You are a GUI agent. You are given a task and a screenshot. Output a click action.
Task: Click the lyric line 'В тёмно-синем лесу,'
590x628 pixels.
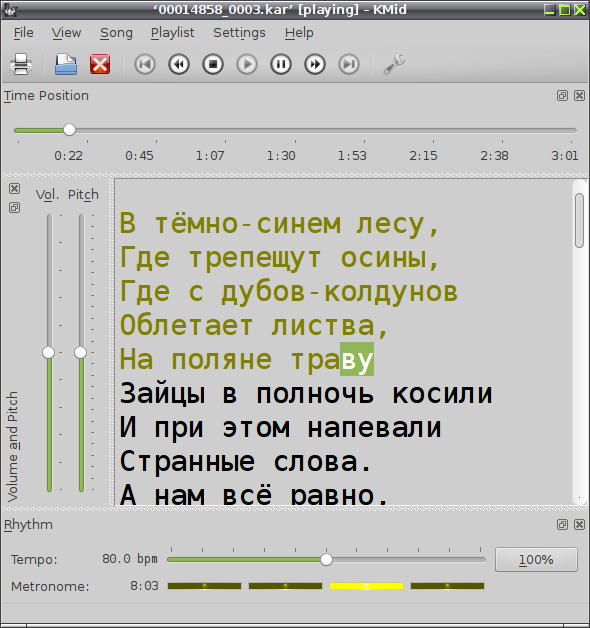pyautogui.click(x=280, y=223)
